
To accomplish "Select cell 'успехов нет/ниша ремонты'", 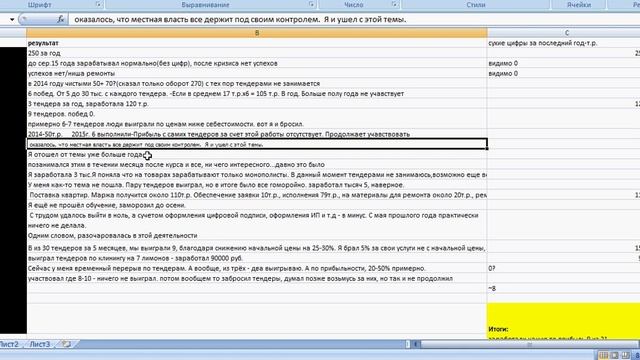I will pyautogui.click(x=257, y=73).
